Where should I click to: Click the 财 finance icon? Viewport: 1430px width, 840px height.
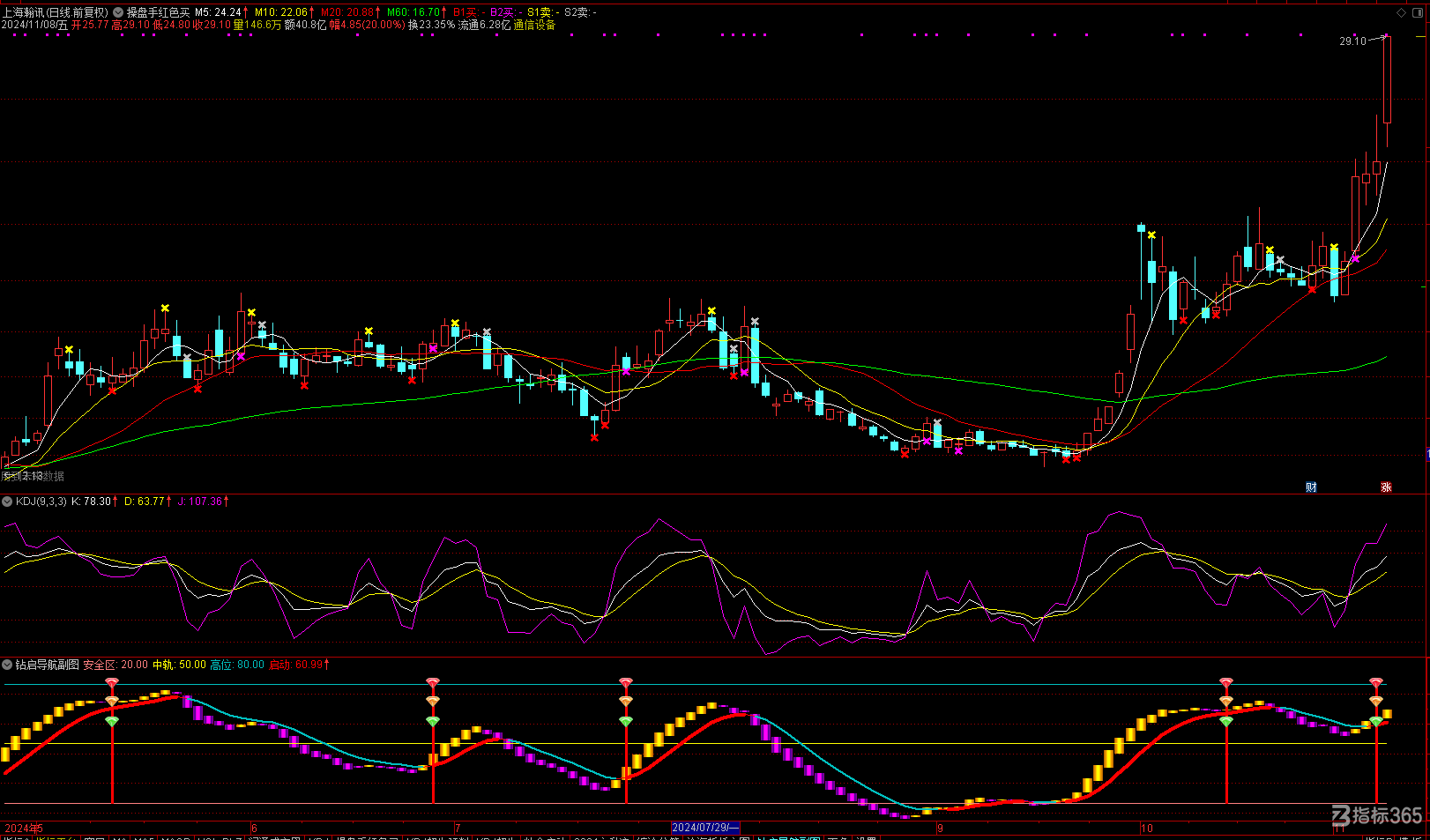coord(1311,487)
